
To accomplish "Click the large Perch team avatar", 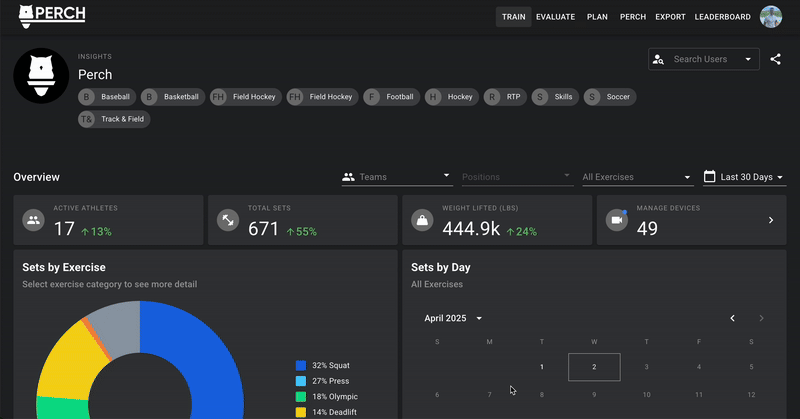I will tap(41, 76).
